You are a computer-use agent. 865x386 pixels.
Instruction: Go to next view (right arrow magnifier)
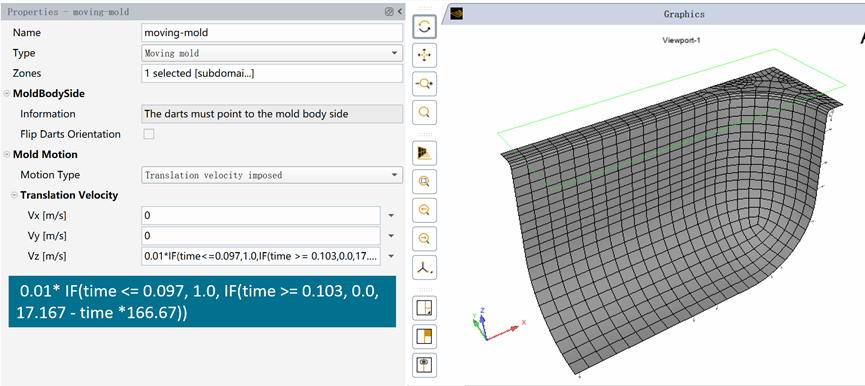424,239
